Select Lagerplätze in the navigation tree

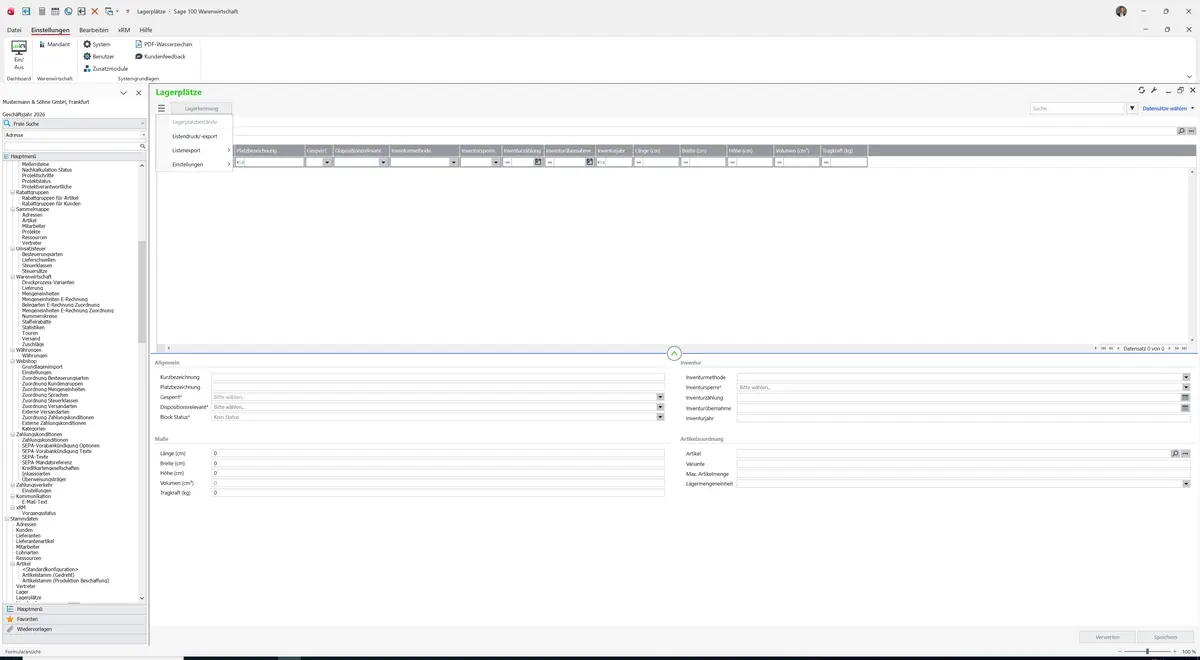coord(29,597)
